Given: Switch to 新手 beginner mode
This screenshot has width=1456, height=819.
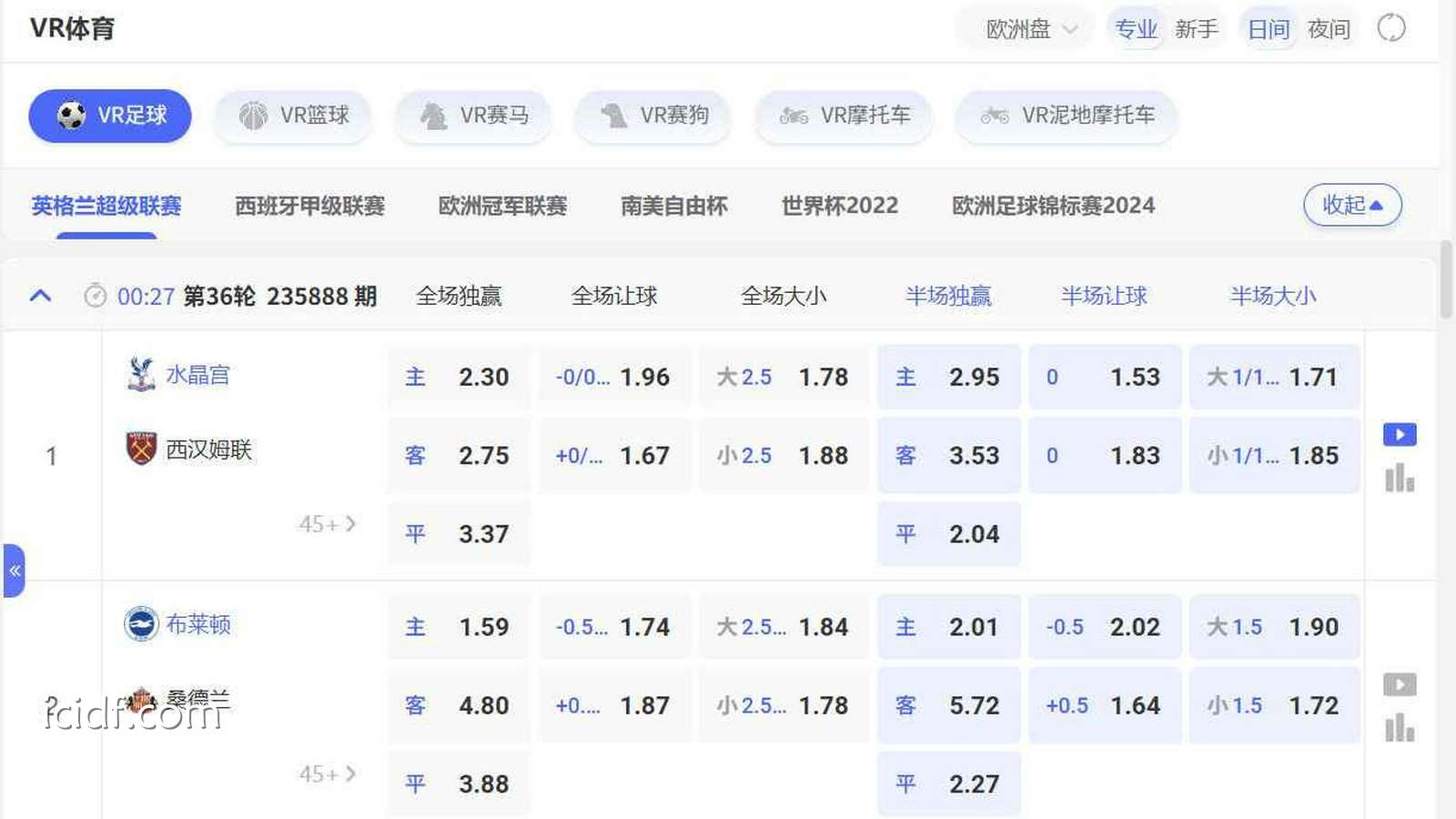Looking at the screenshot, I should [x=1197, y=29].
